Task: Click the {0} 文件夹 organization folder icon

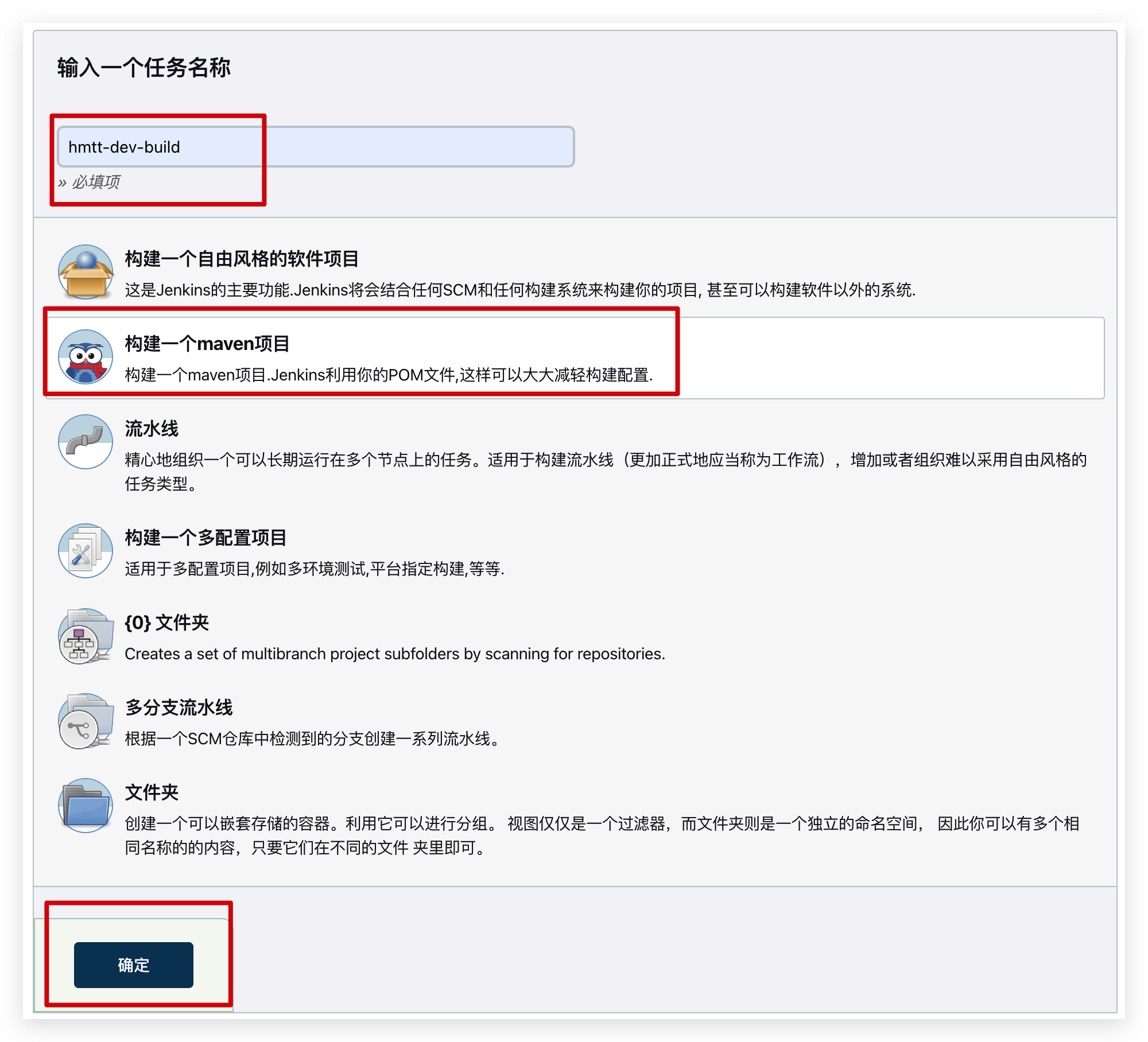Action: pyautogui.click(x=86, y=636)
